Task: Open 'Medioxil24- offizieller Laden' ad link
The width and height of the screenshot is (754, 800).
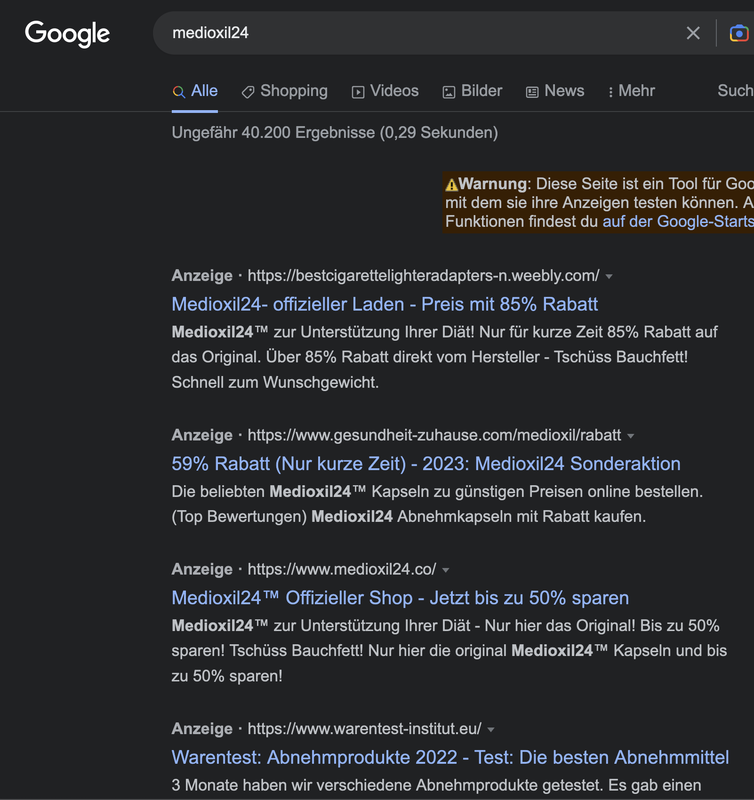Action: (x=385, y=304)
